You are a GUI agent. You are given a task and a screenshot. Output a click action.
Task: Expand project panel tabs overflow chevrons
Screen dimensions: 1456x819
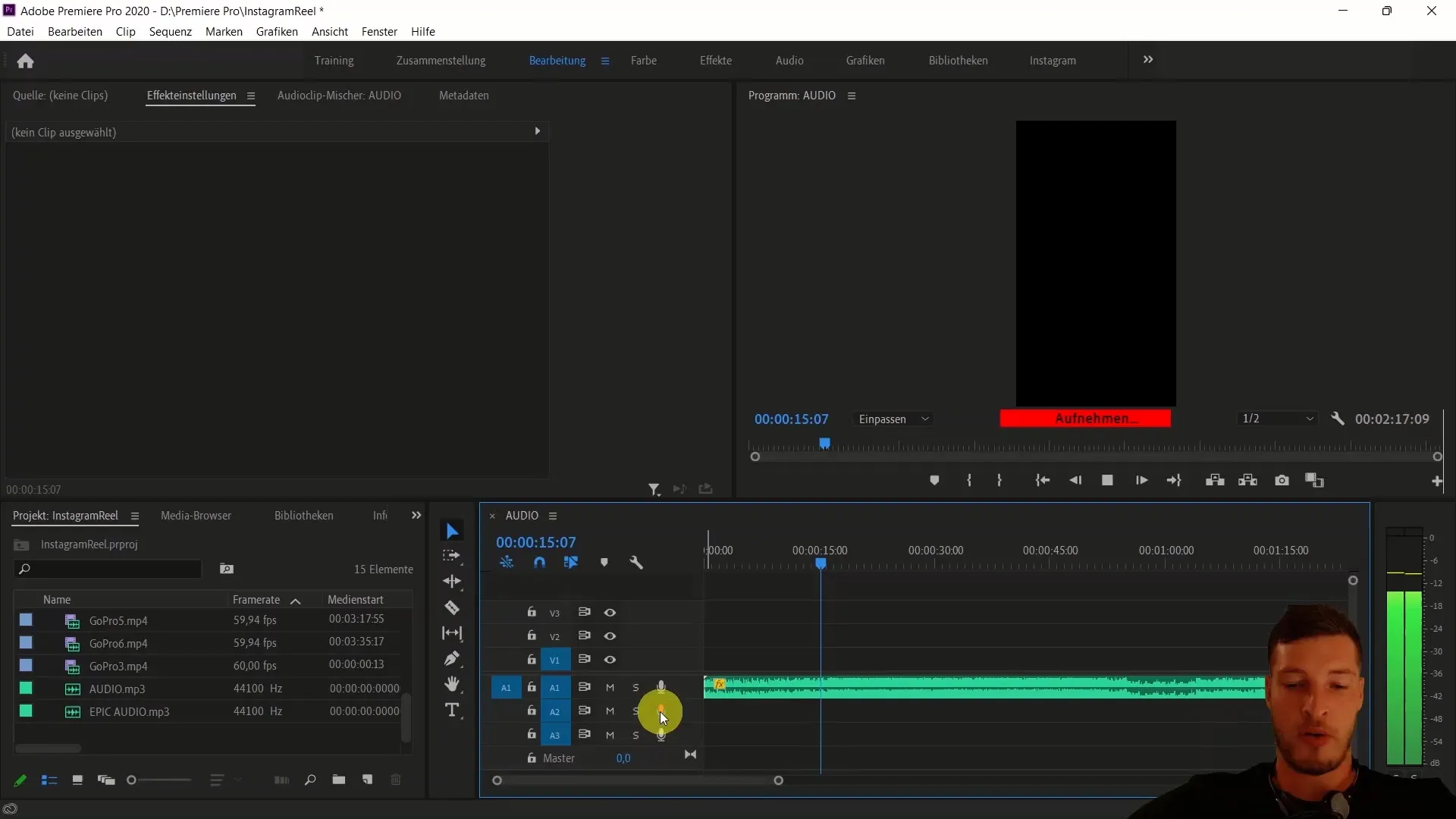(x=416, y=516)
